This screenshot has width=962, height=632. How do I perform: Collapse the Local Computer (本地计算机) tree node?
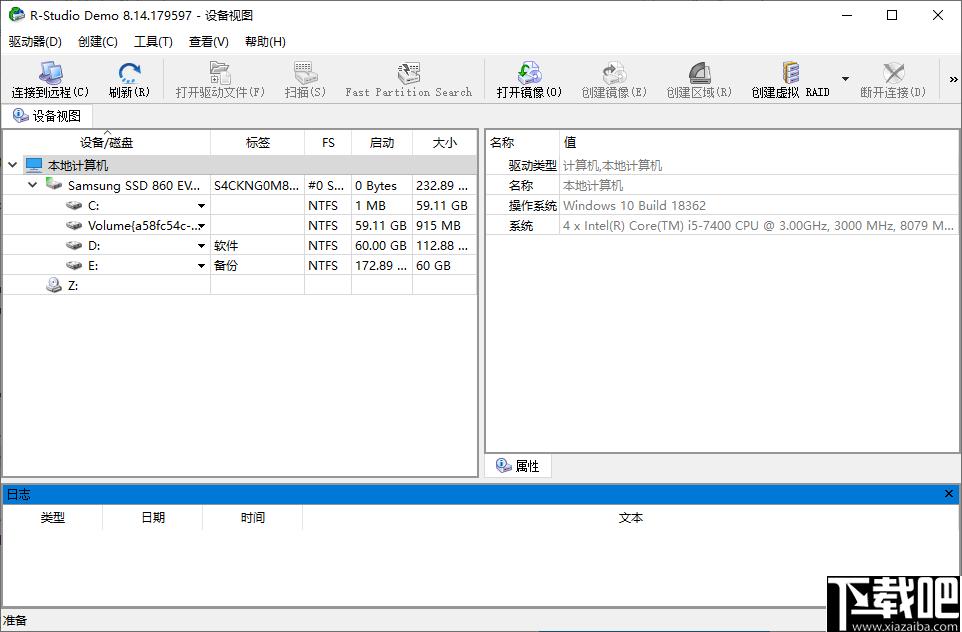[x=12, y=165]
